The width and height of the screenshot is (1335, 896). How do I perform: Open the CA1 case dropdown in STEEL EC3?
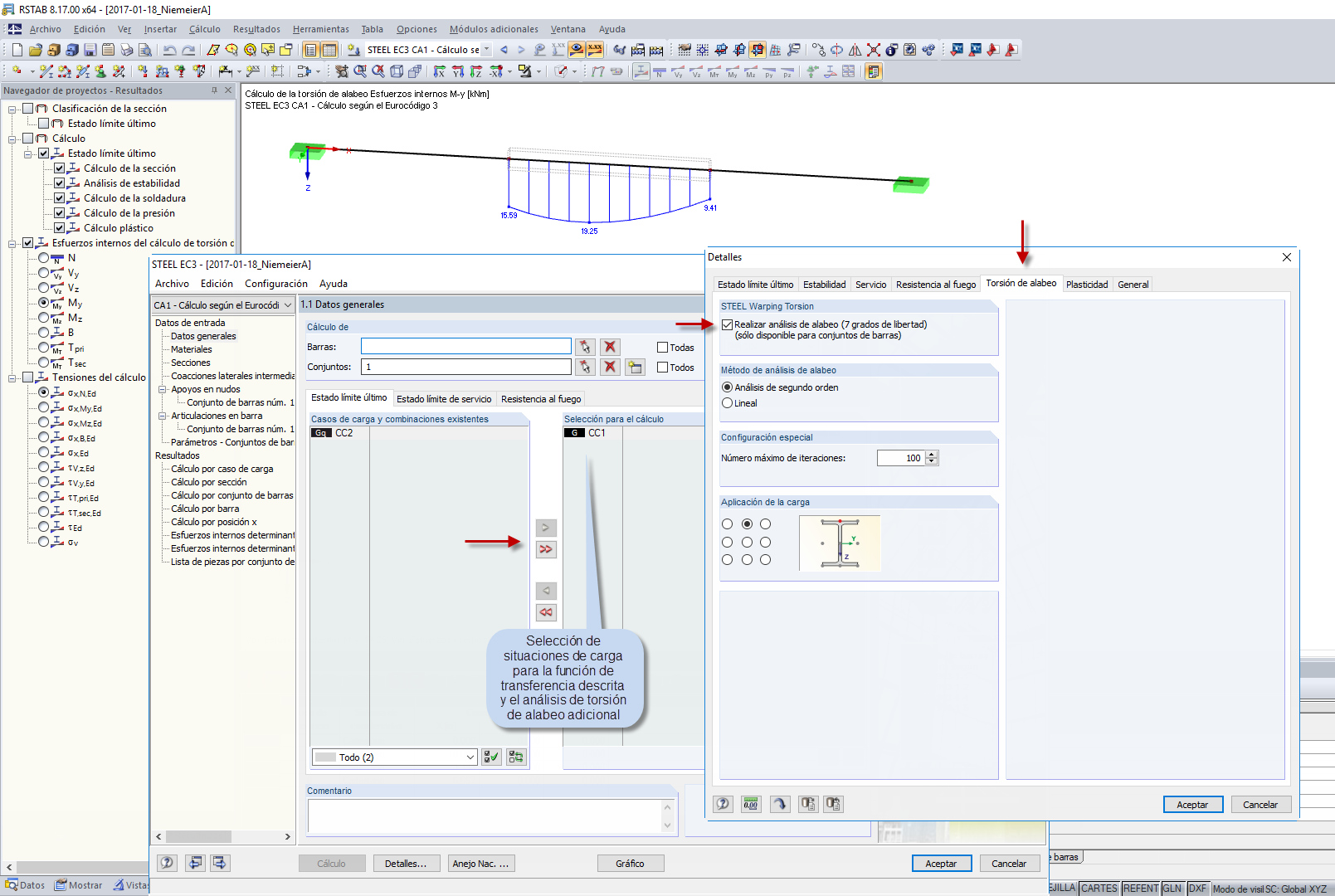(x=288, y=305)
